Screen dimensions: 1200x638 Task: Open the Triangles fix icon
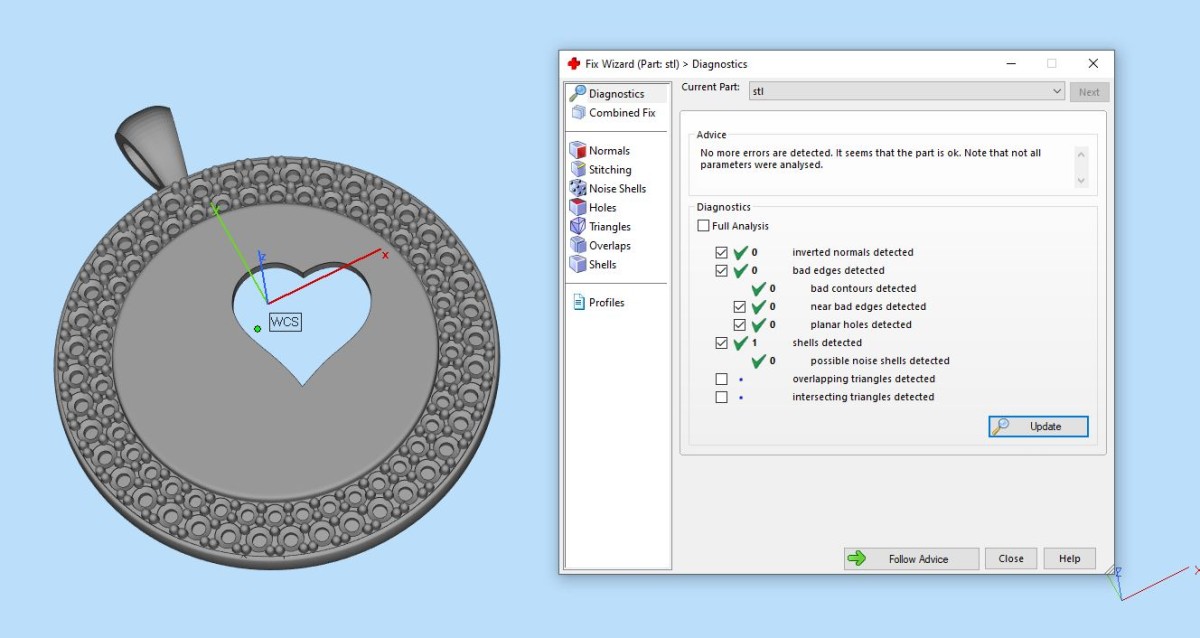coord(577,227)
